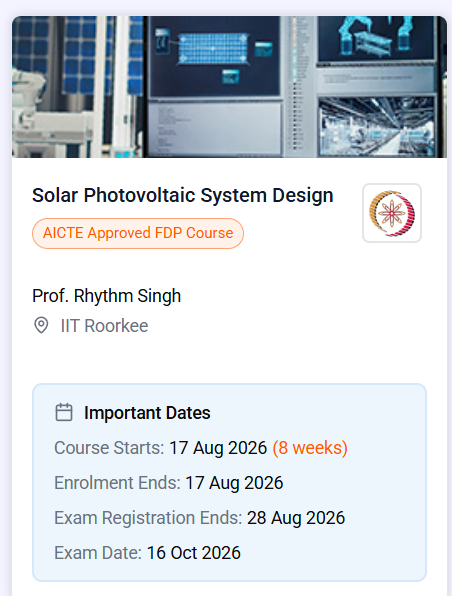Click the Important Dates heading
The height and width of the screenshot is (596, 452).
click(x=147, y=413)
